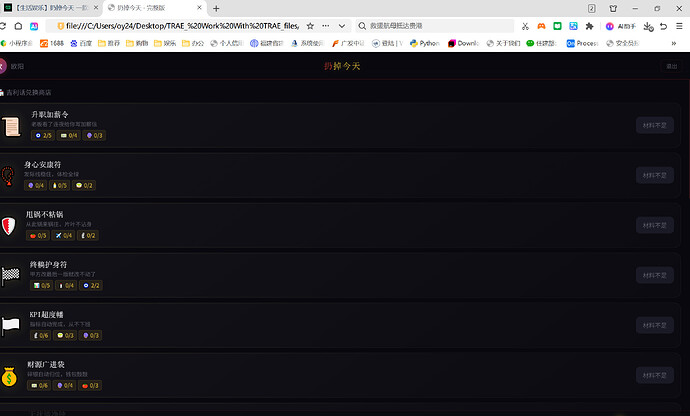
Task: Open the 1688 bookmark
Action: 52,43
